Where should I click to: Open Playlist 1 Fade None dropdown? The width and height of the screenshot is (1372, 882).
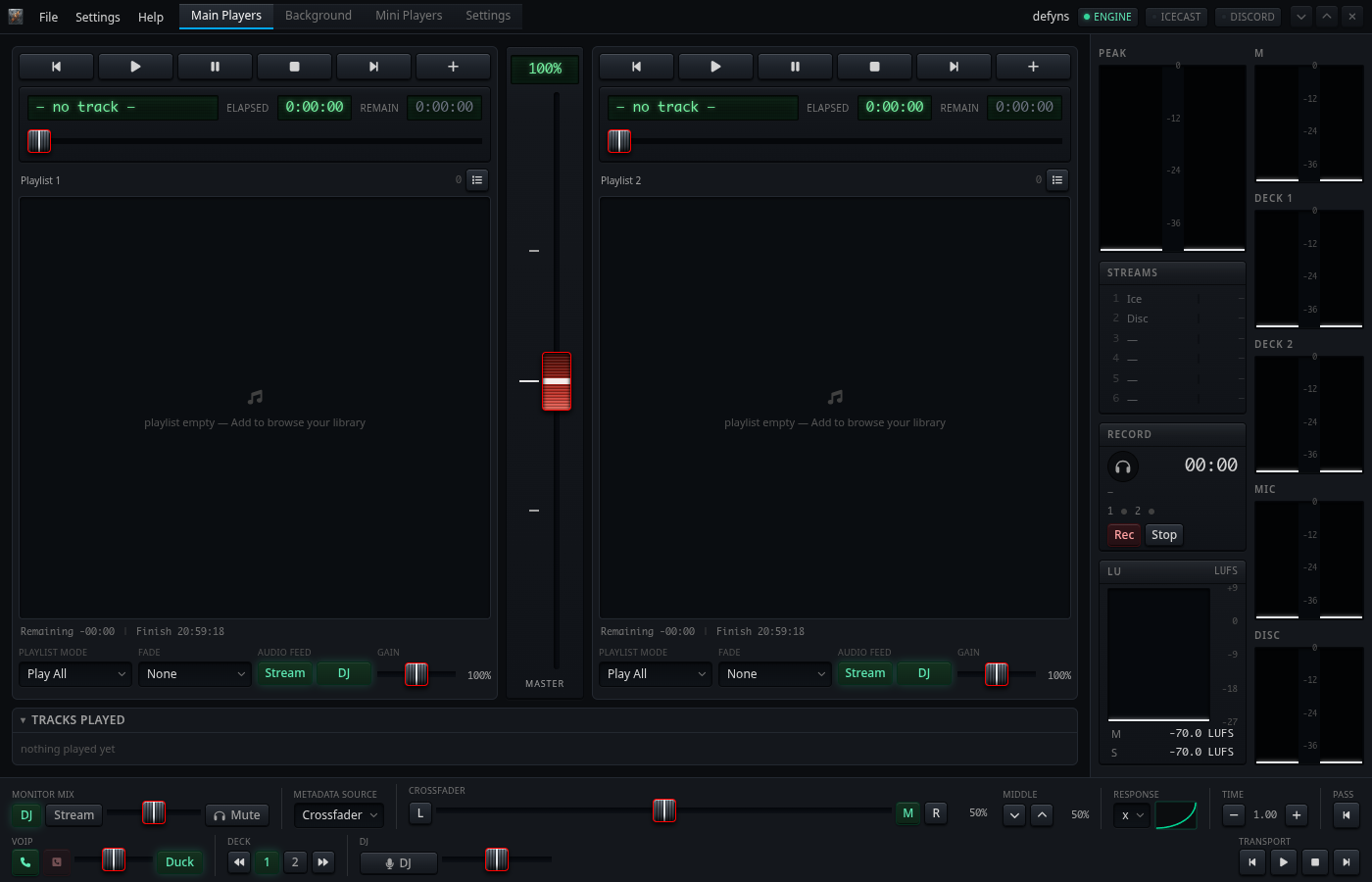pos(194,674)
